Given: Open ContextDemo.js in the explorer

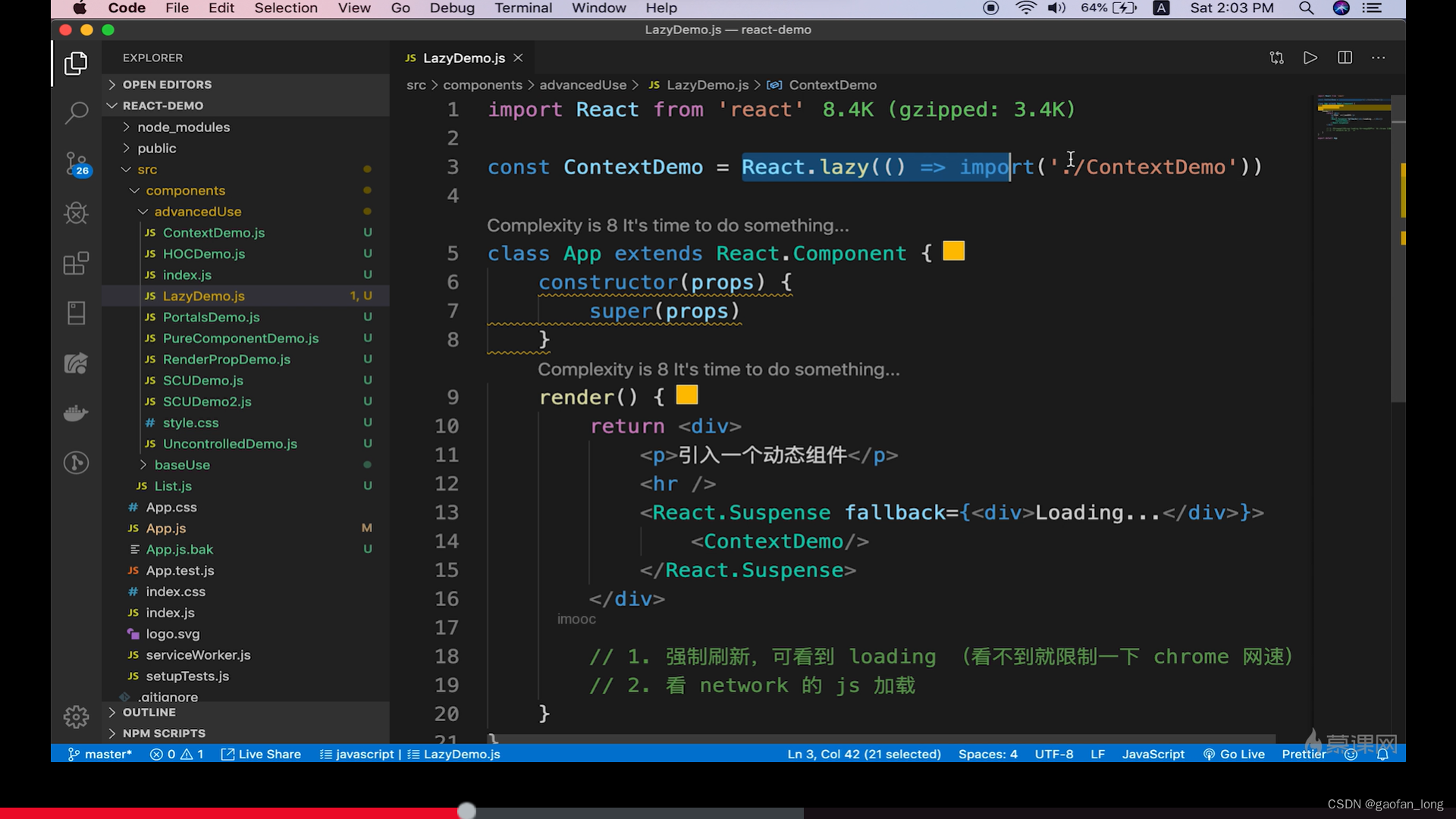Looking at the screenshot, I should pyautogui.click(x=213, y=233).
